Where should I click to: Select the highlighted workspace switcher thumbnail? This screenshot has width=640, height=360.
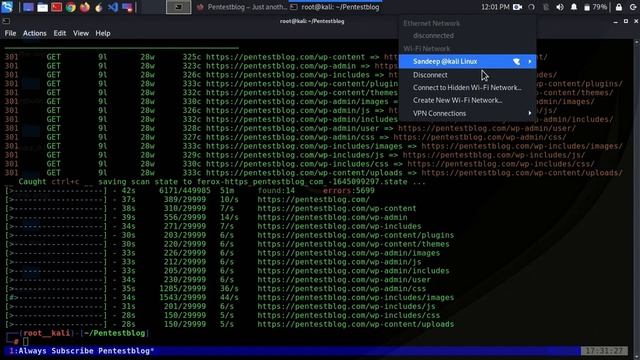click(x=178, y=7)
